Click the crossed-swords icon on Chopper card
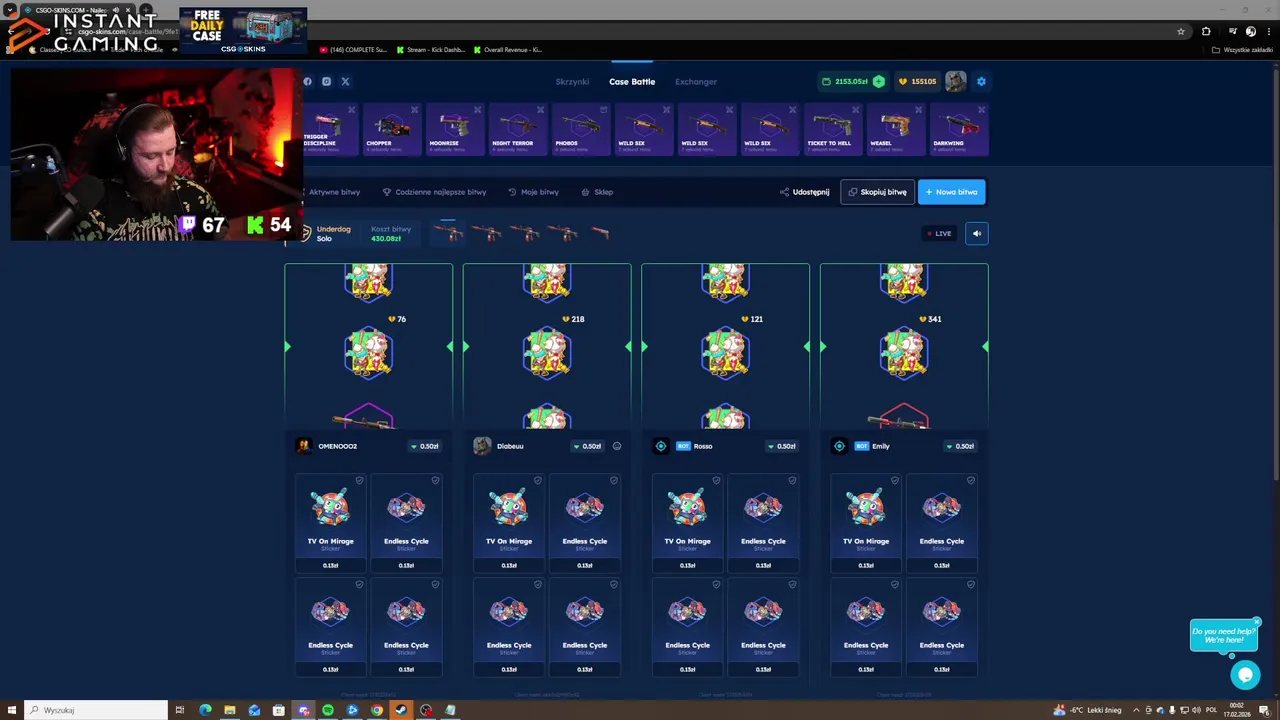The width and height of the screenshot is (1280, 720). 415,110
